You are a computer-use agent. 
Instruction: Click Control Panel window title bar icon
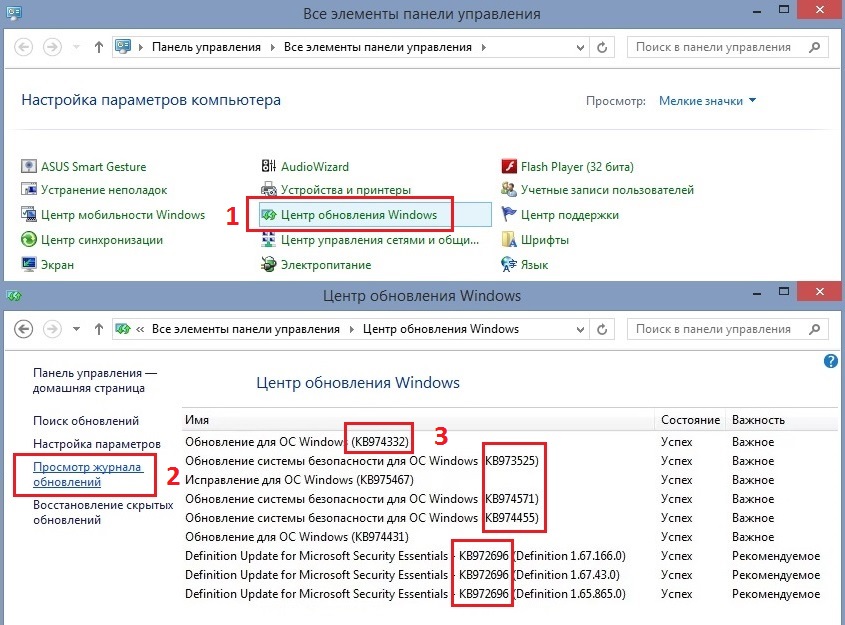point(14,12)
